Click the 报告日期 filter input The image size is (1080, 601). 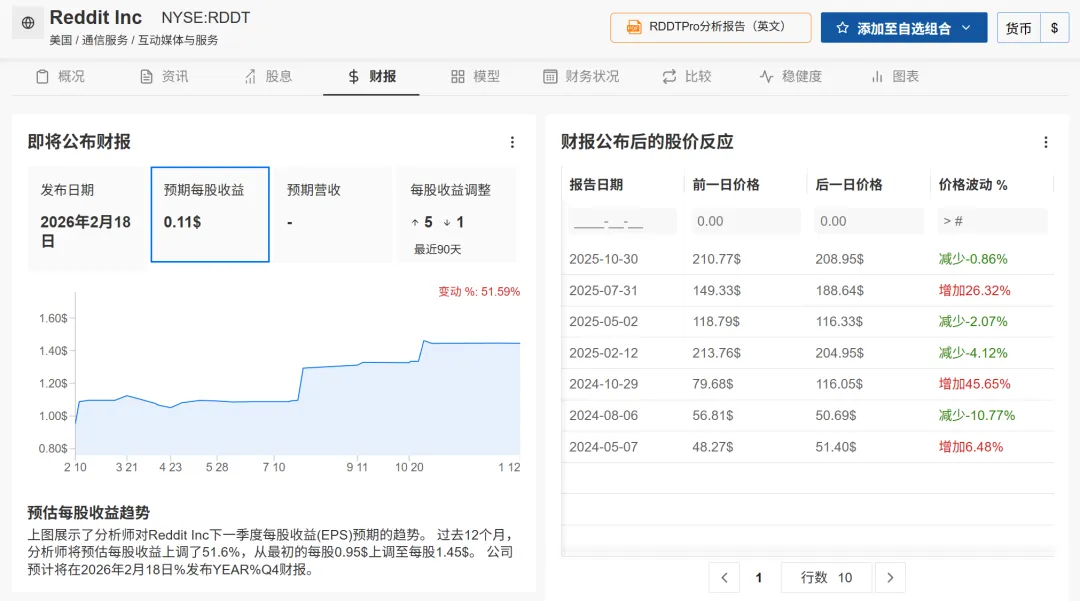point(623,221)
